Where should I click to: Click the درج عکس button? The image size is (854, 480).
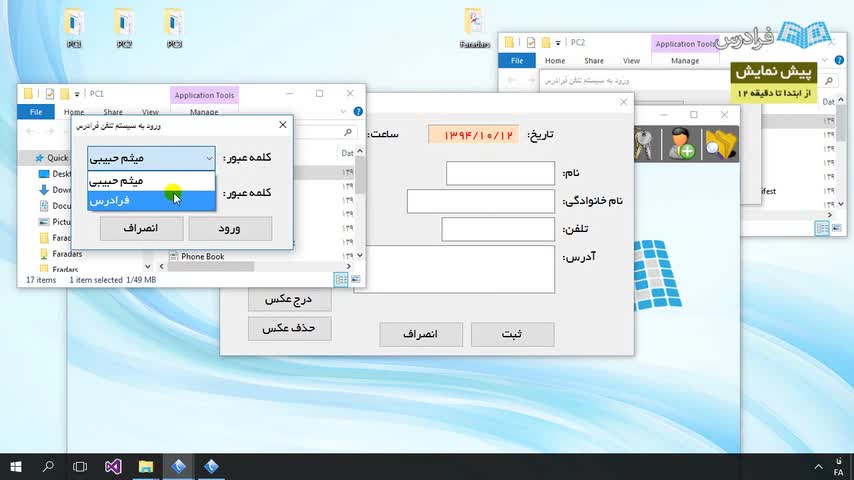point(290,299)
